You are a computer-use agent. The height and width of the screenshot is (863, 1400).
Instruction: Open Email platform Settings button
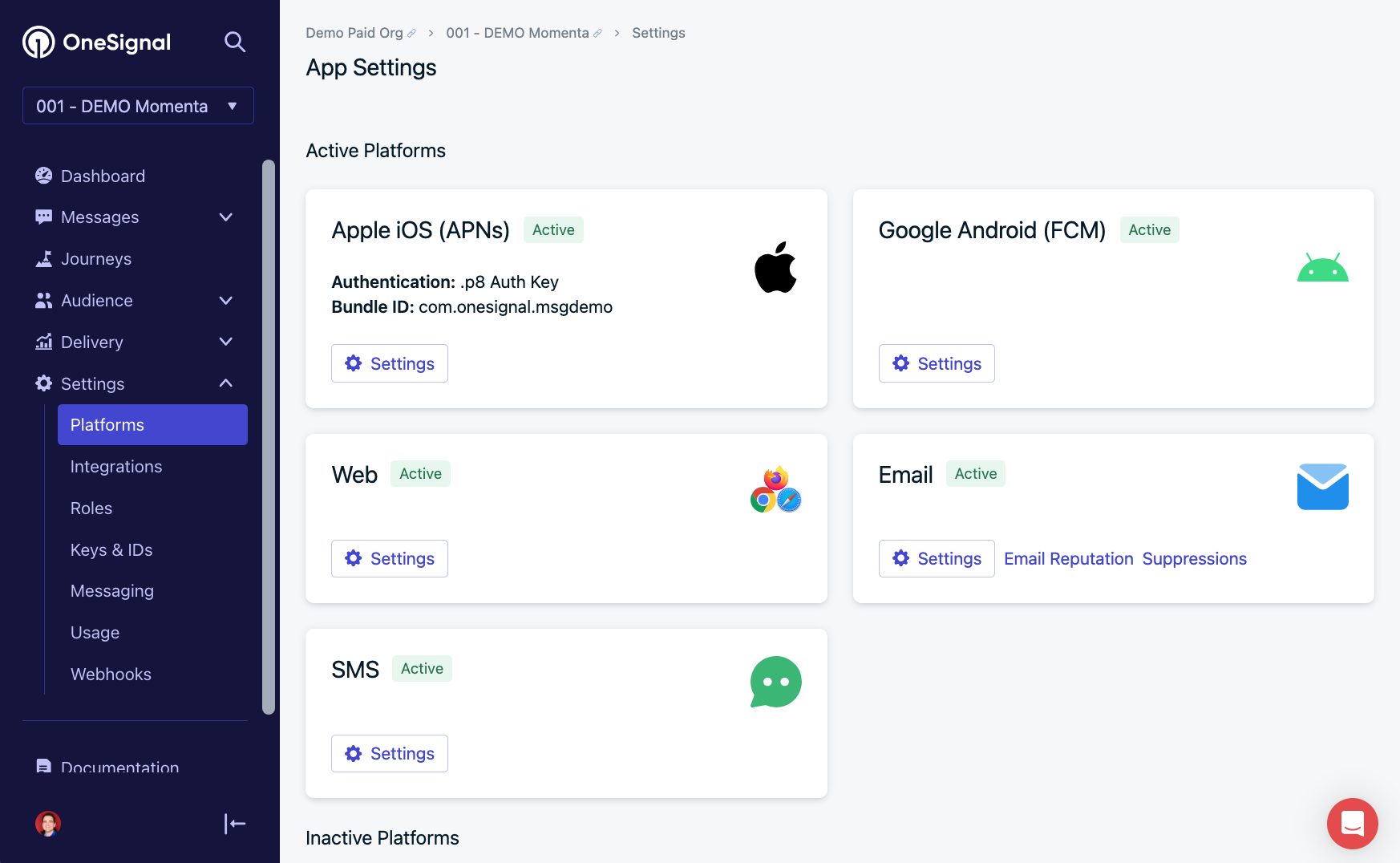(937, 559)
